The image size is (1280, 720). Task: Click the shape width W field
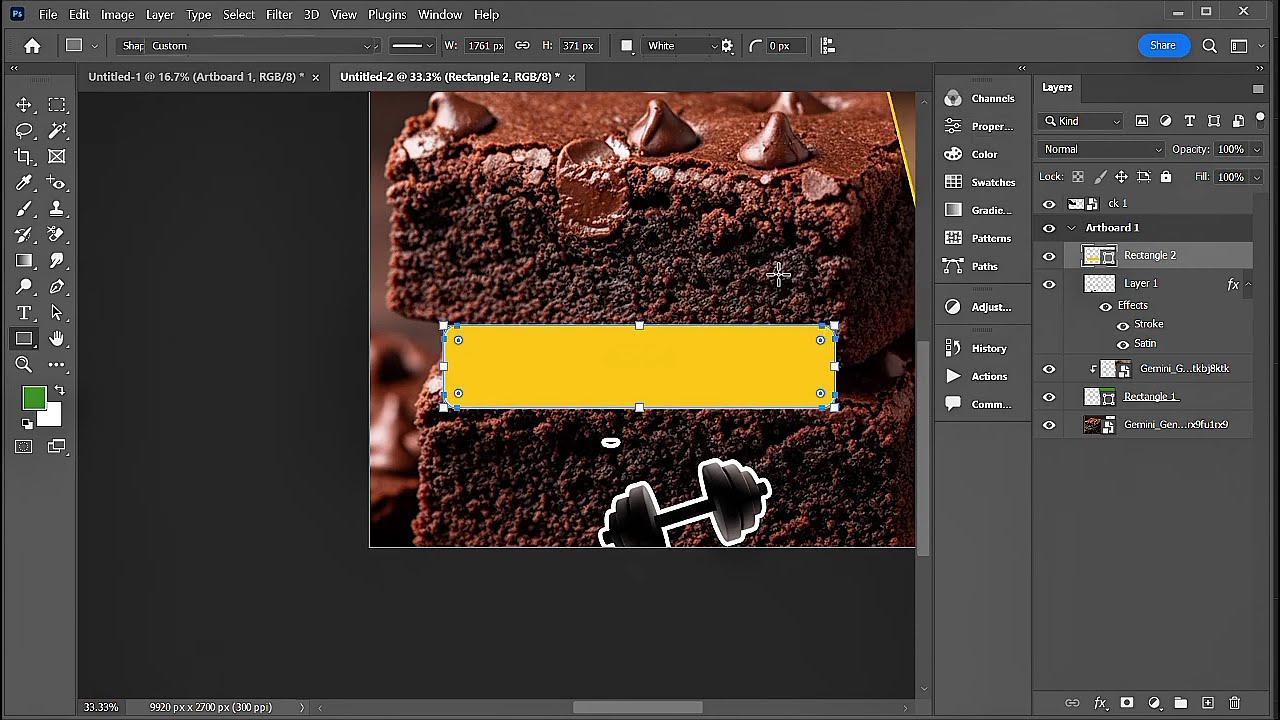click(484, 46)
